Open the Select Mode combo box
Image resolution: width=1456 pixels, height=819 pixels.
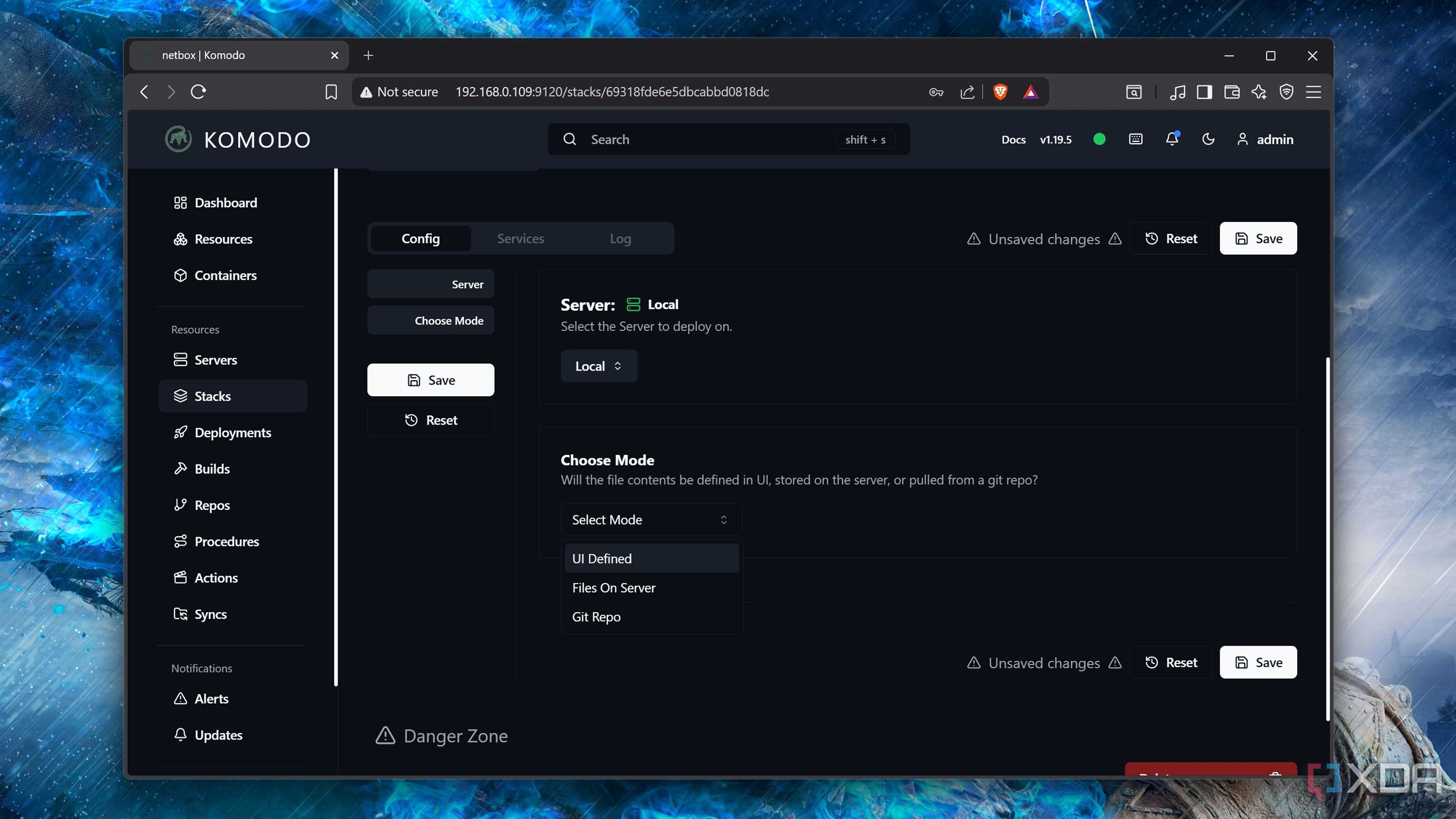(651, 519)
